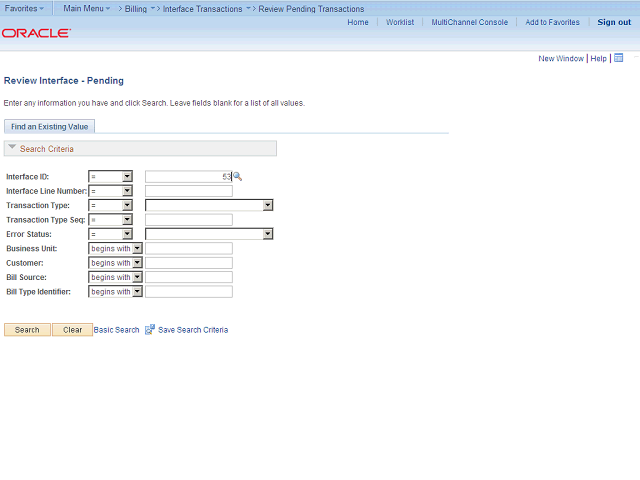Image resolution: width=640 pixels, height=480 pixels.
Task: Click the Review Interface - Pending heading
Action: [x=64, y=80]
